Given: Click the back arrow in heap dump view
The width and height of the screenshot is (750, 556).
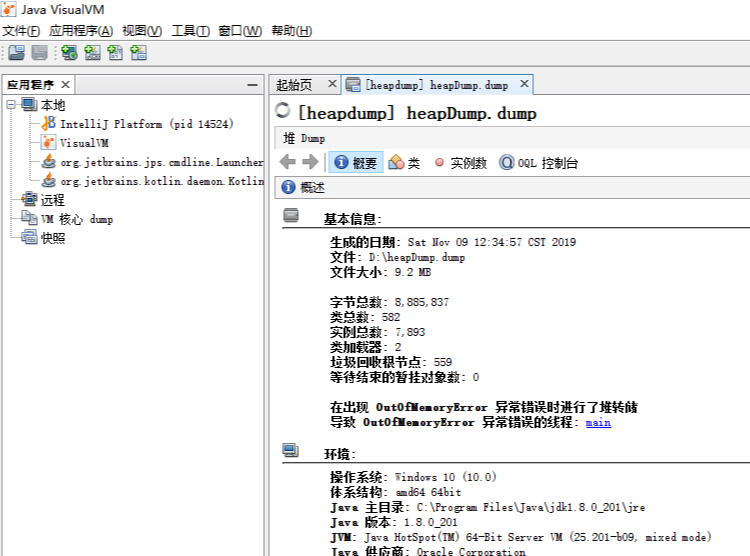Looking at the screenshot, I should tap(287, 162).
